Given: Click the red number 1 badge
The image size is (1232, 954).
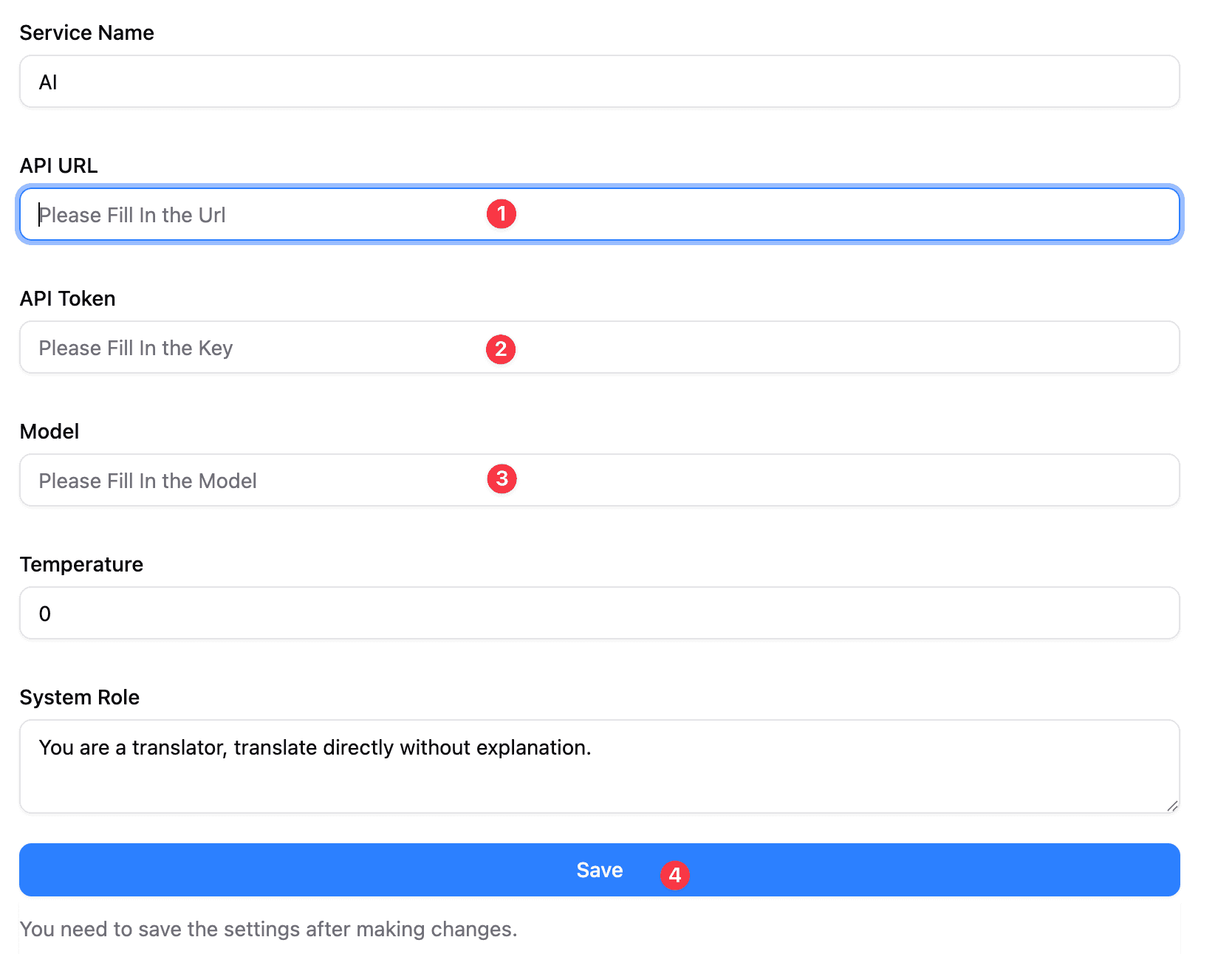Looking at the screenshot, I should point(501,214).
